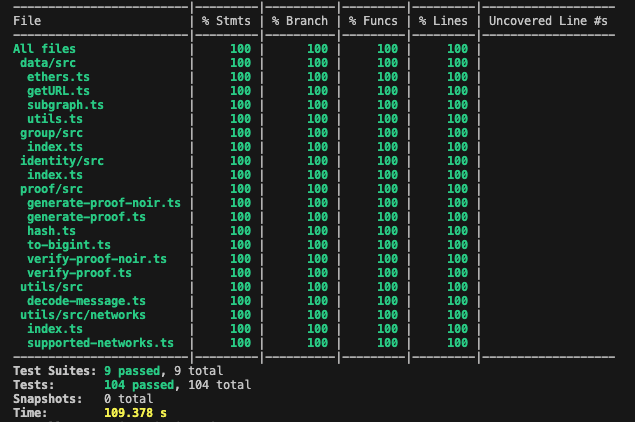Click the 'Uncovered Line #s' header
Viewport: 635px width, 422px height.
[548, 21]
